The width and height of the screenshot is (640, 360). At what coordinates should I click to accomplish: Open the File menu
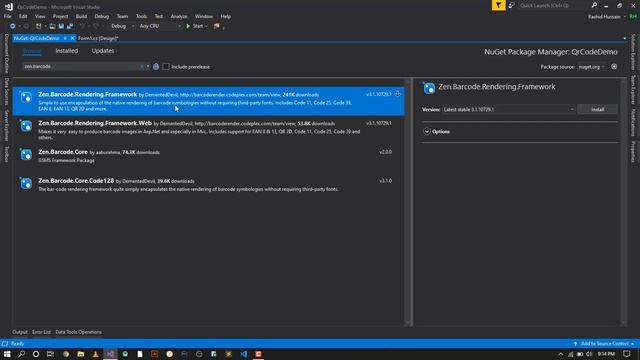7,16
